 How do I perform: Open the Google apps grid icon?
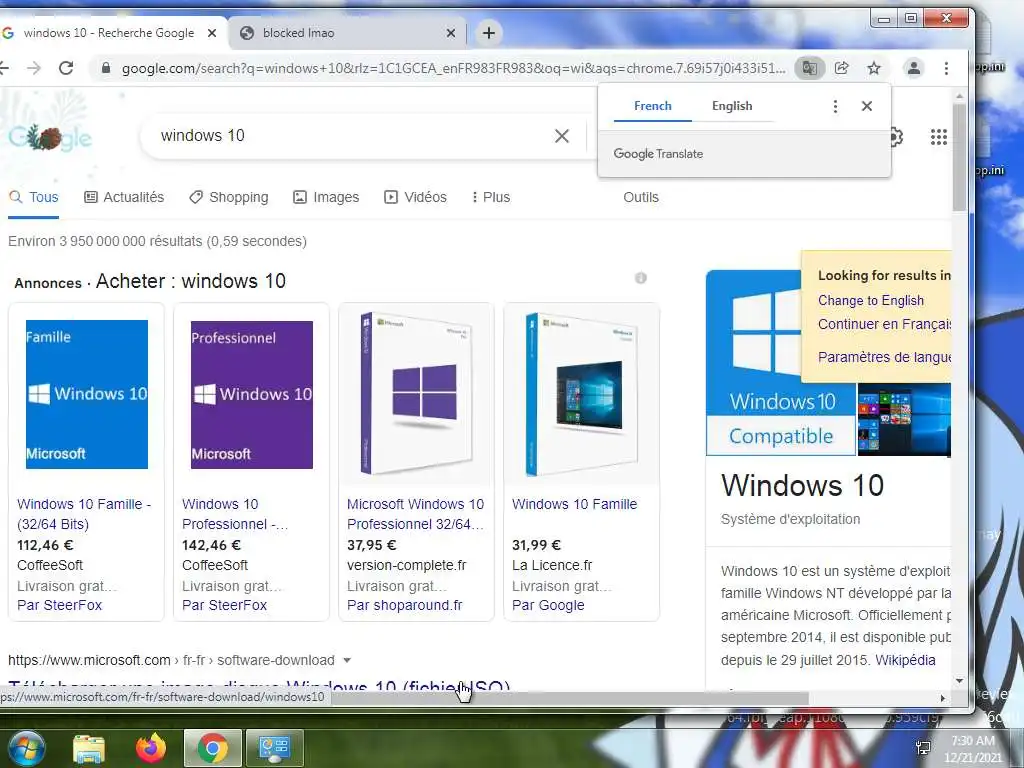point(938,136)
